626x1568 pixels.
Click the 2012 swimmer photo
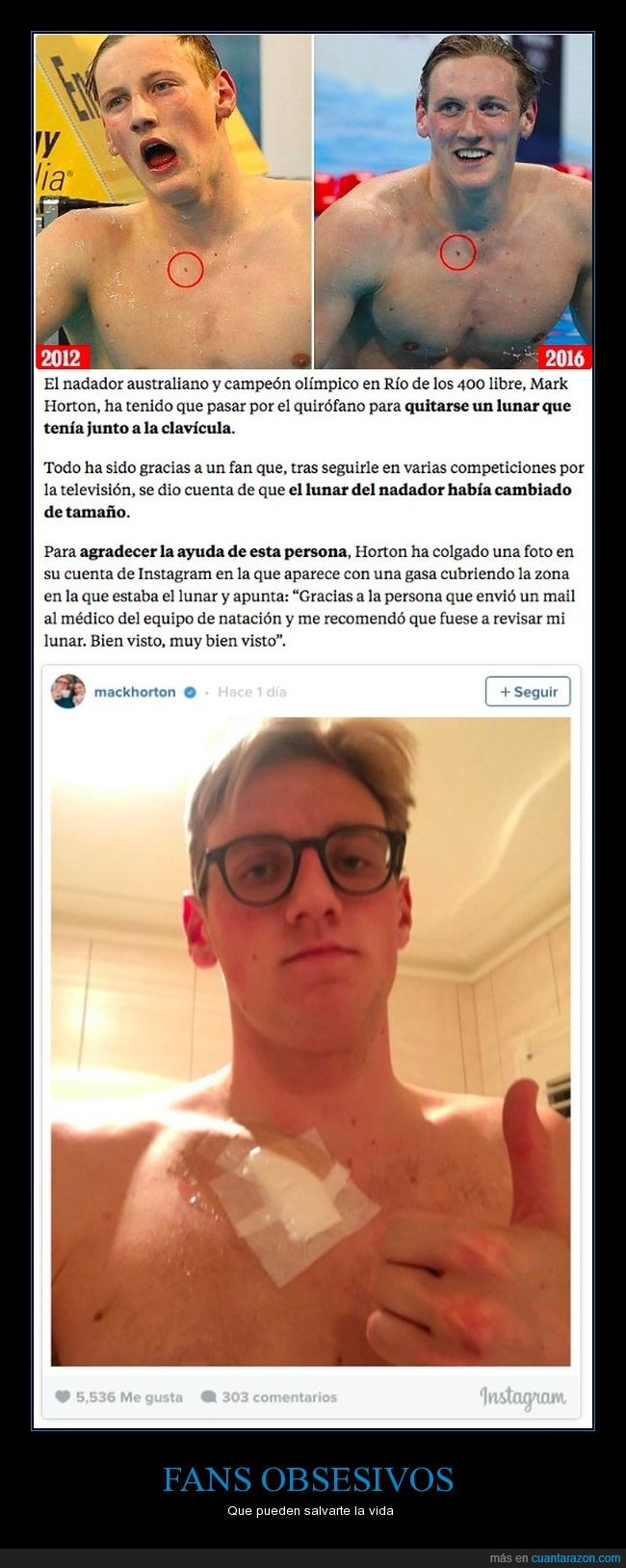(x=174, y=202)
